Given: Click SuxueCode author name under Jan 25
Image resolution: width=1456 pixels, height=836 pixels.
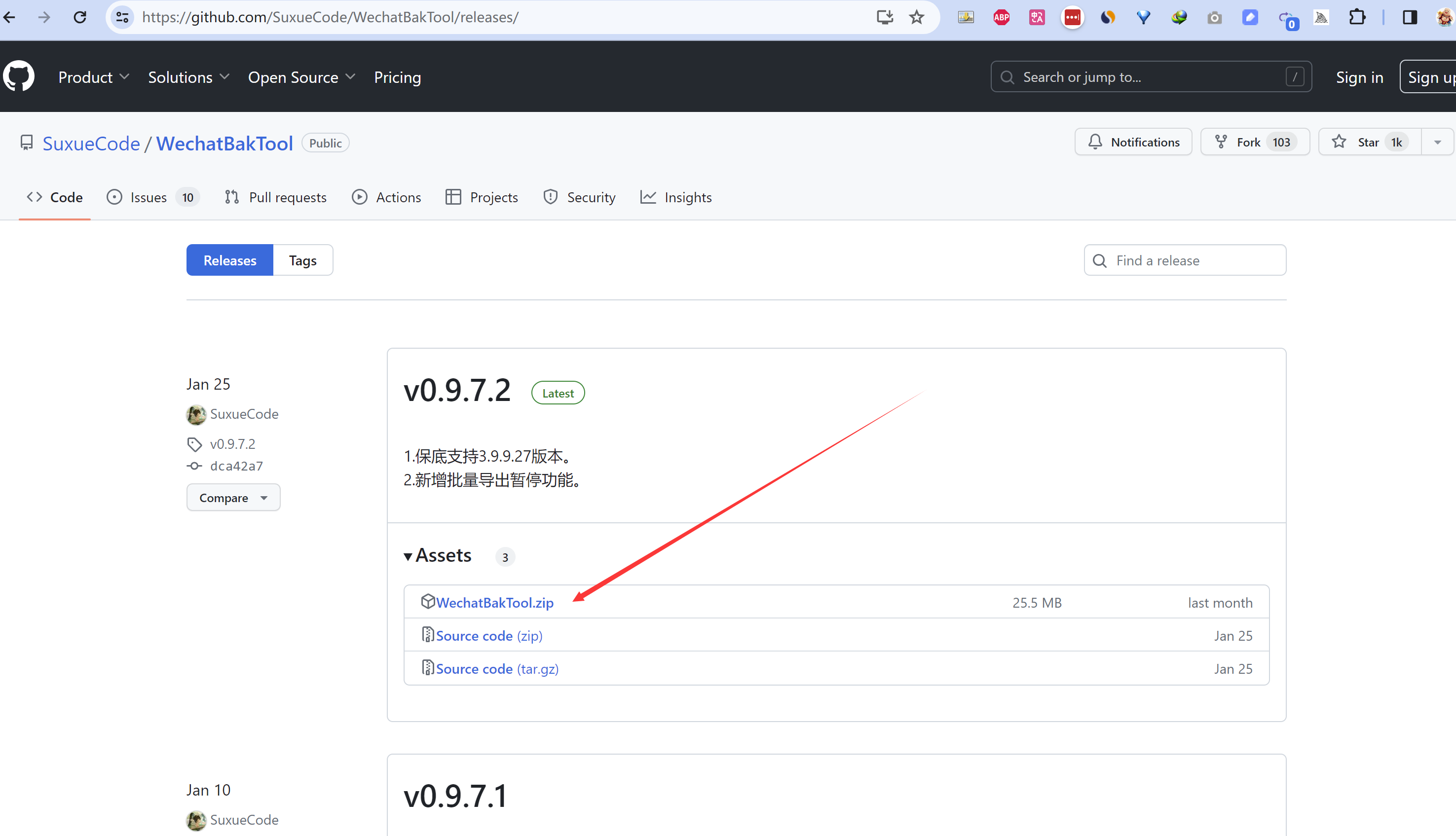Looking at the screenshot, I should [244, 414].
